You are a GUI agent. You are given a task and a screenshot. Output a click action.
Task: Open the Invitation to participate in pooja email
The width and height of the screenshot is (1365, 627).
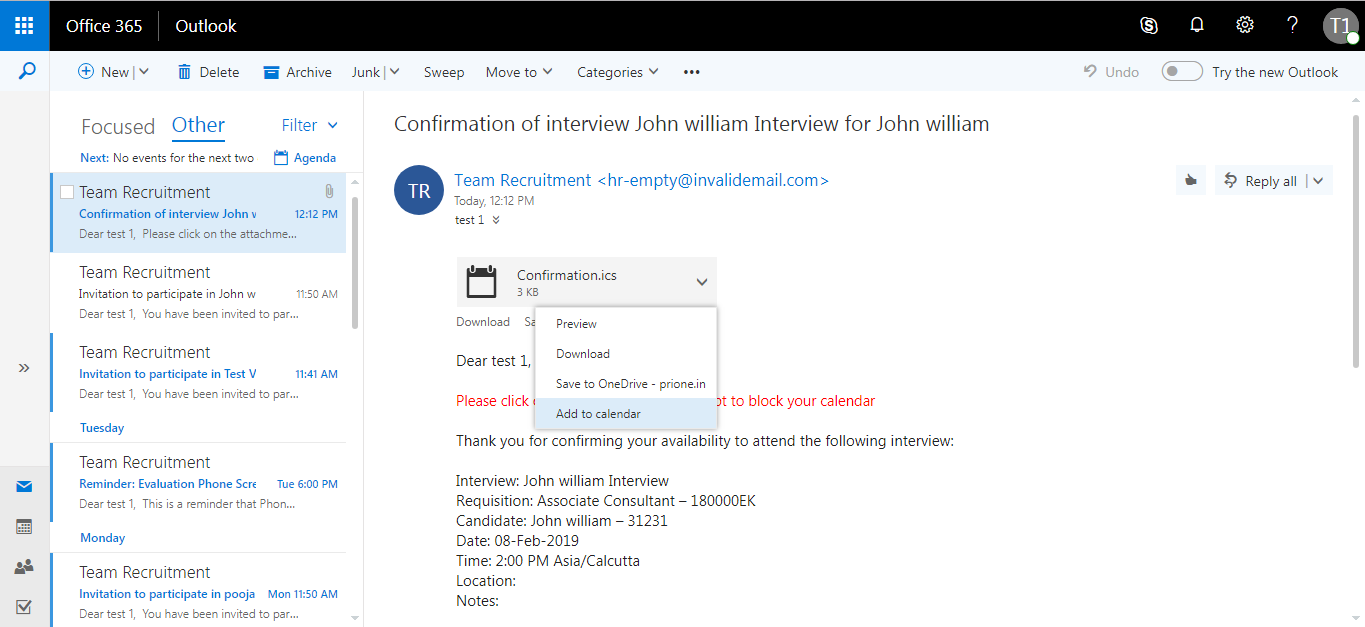pos(198,592)
